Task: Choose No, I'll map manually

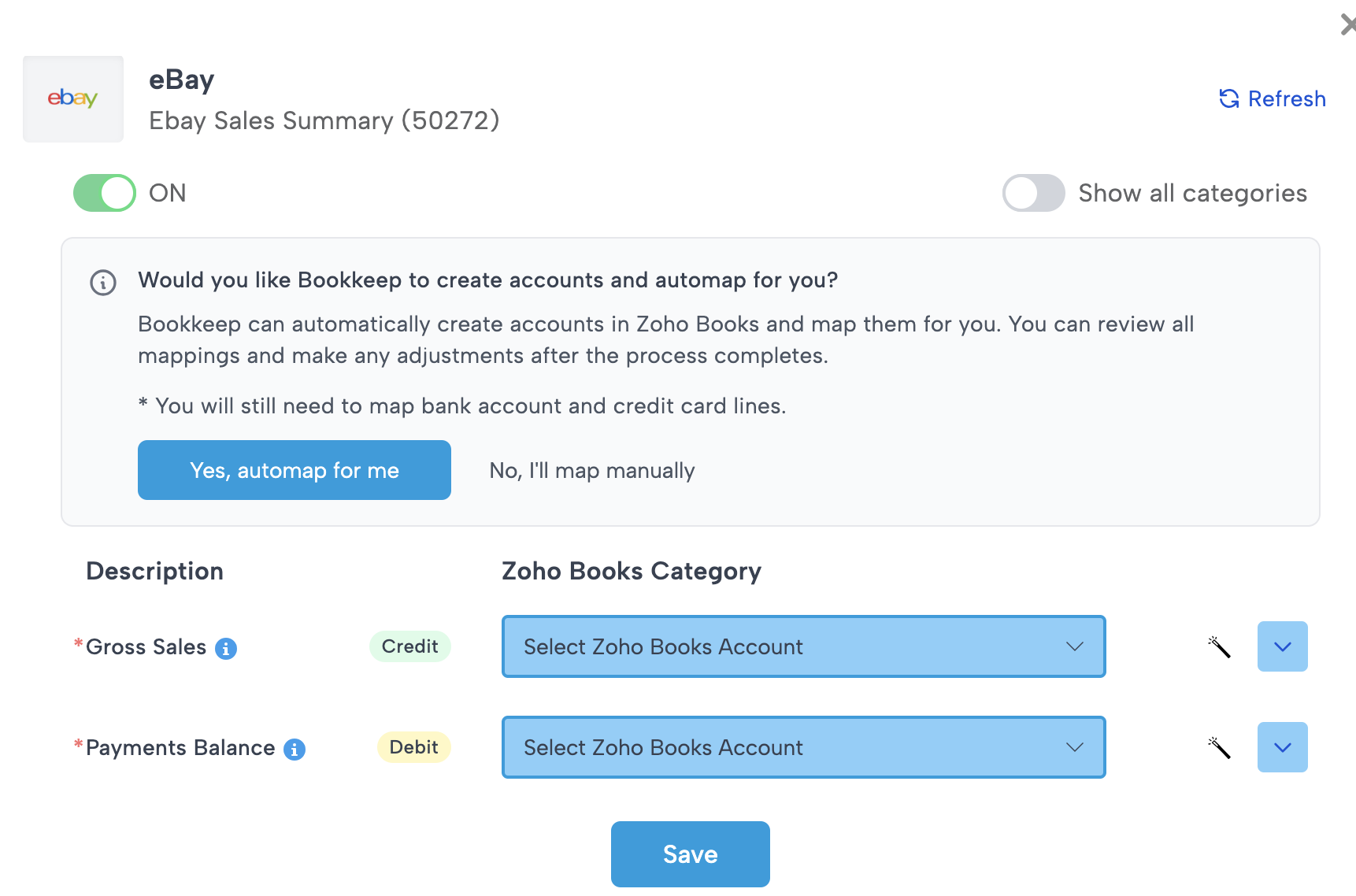Action: (x=591, y=470)
